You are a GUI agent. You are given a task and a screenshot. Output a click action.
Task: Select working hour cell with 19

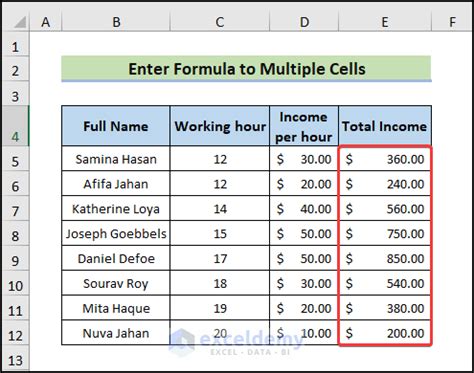(220, 308)
